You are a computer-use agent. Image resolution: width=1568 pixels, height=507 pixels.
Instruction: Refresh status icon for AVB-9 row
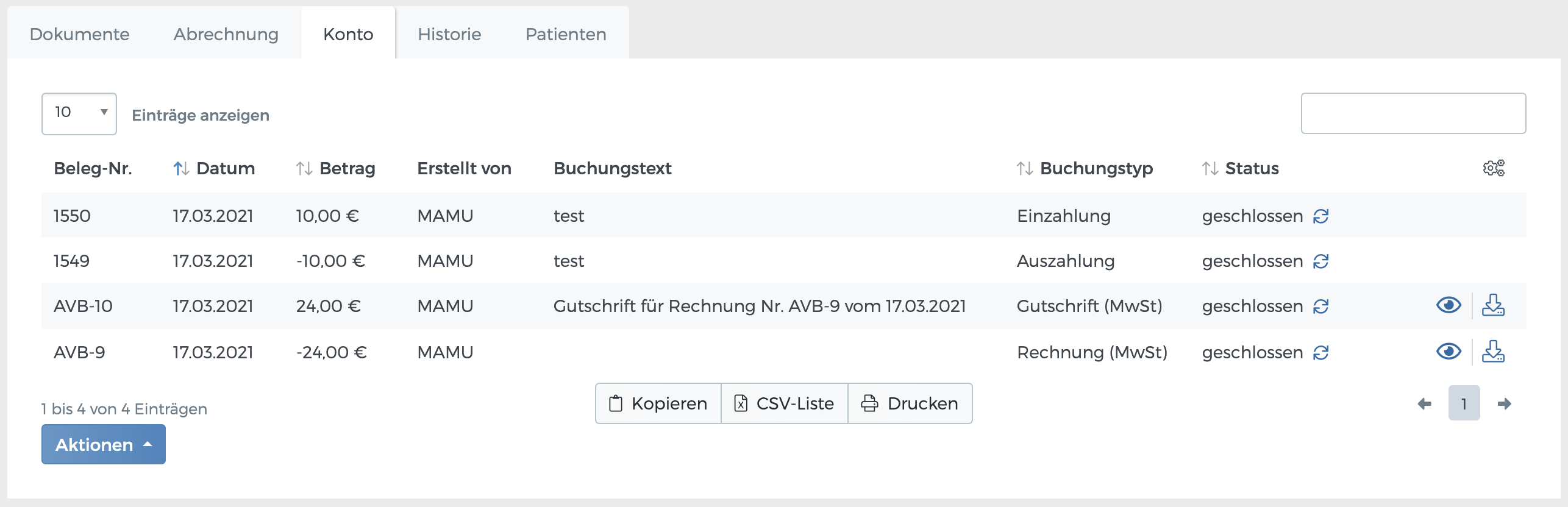tap(1320, 353)
